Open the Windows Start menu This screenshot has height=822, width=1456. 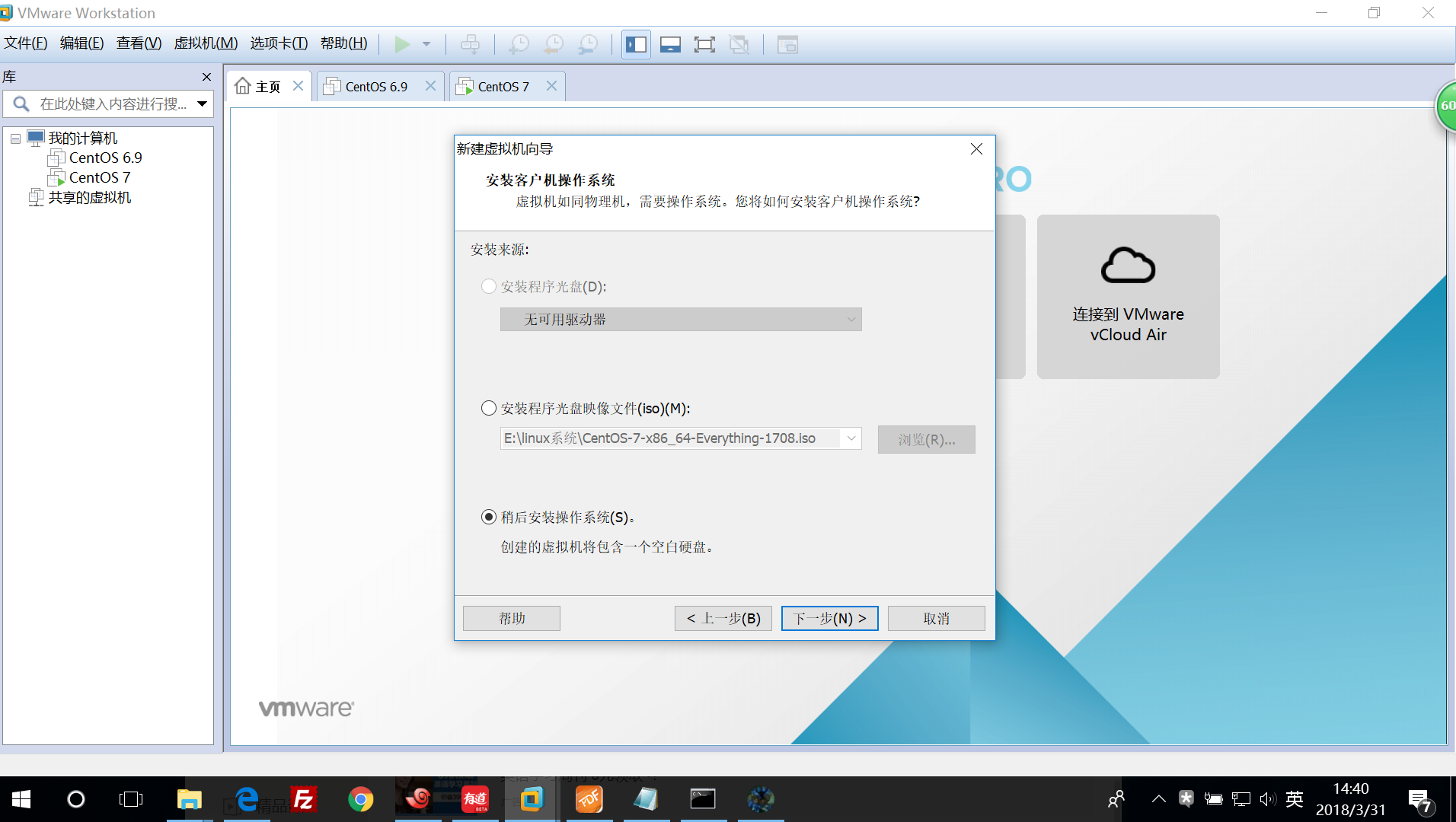click(x=21, y=799)
